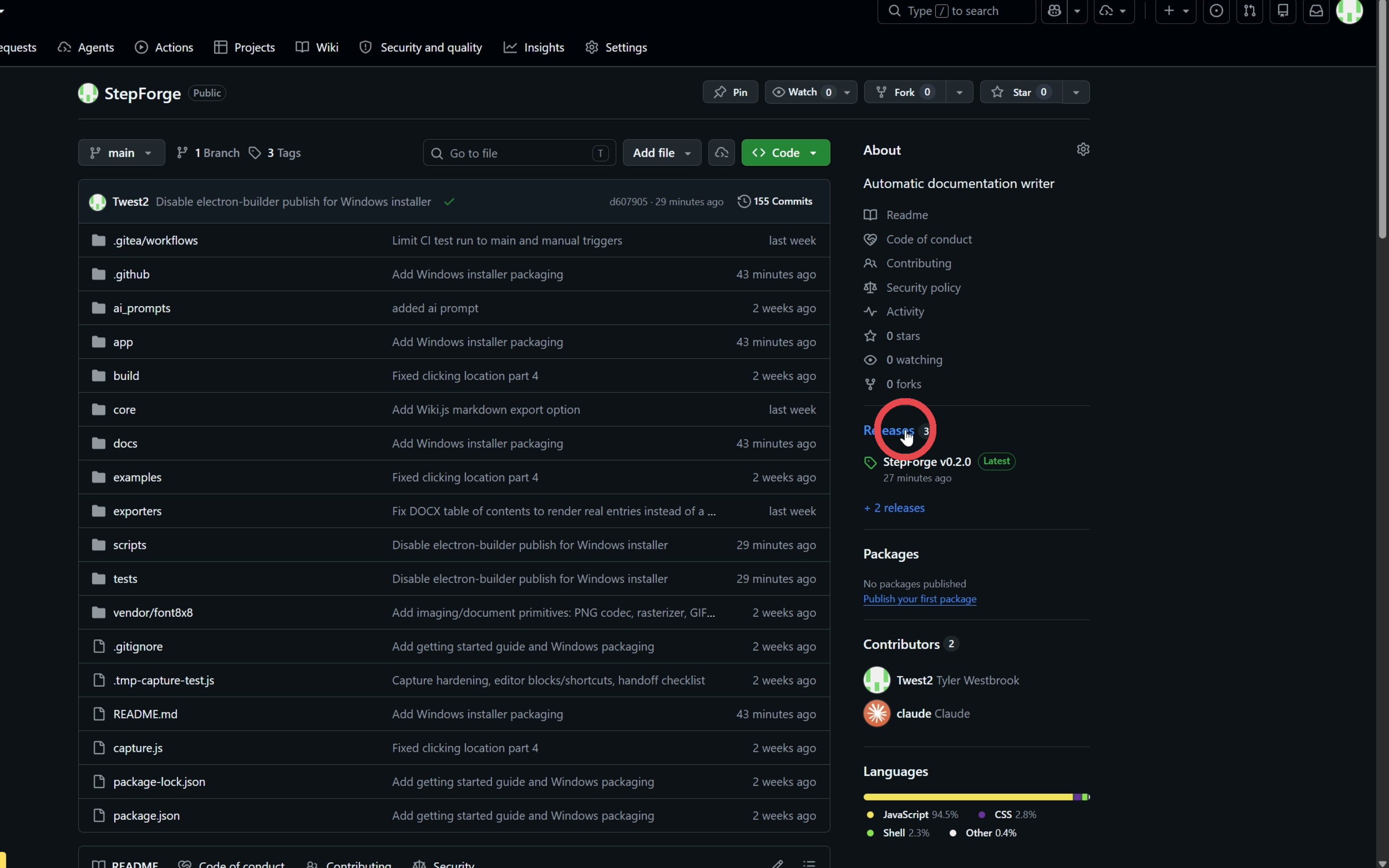1389x868 pixels.
Task: Click the history clock commits icon
Action: [x=744, y=202]
